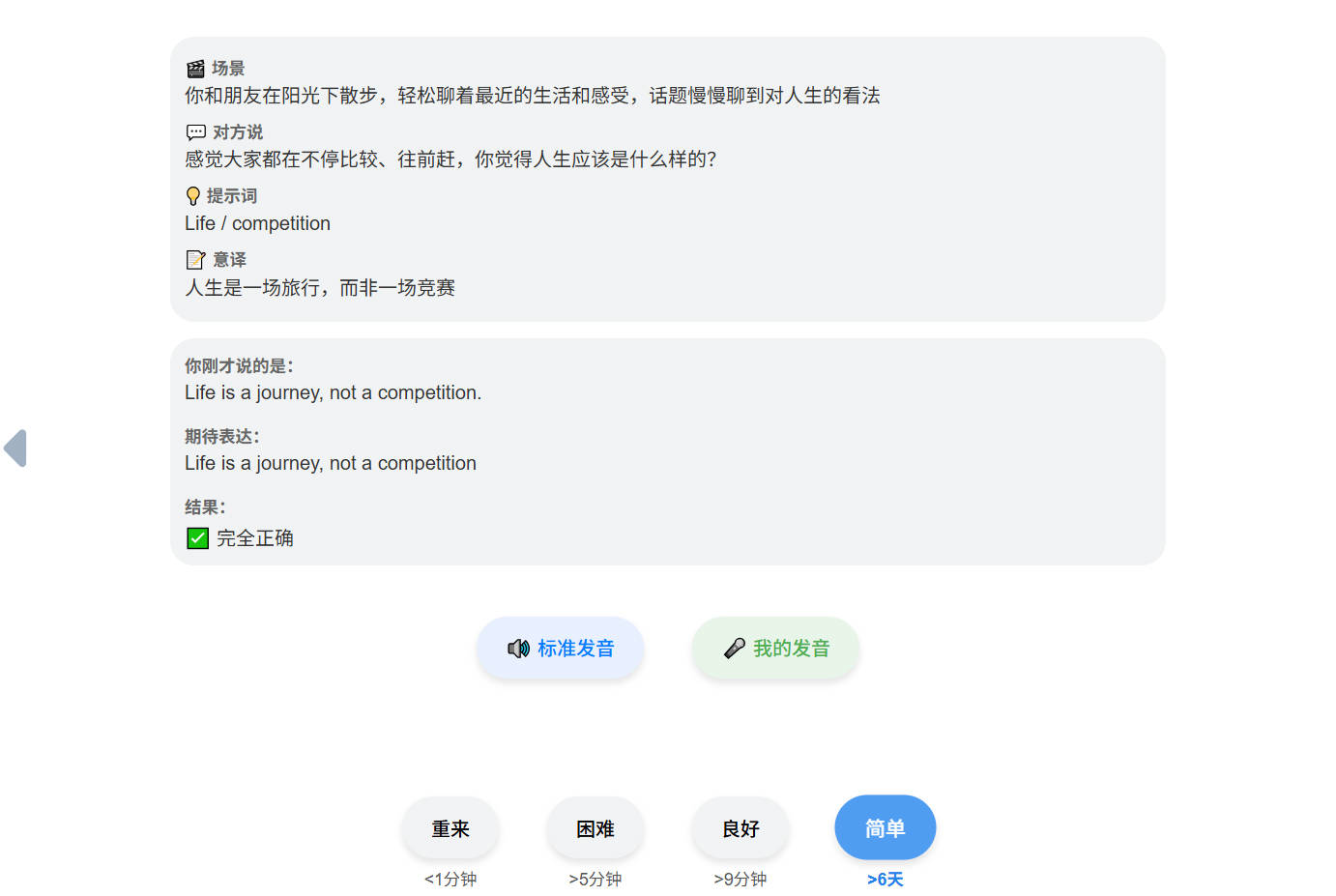The height and width of the screenshot is (896, 1336).
Task: Click the speech bubble icon beside 对方说
Action: pos(196,132)
